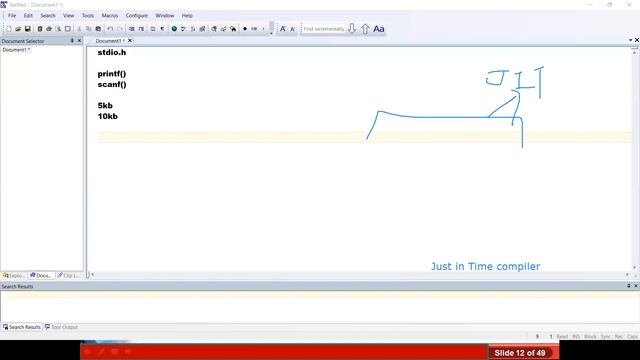Click the block unindent icon
The width and height of the screenshot is (640, 360).
point(131,29)
